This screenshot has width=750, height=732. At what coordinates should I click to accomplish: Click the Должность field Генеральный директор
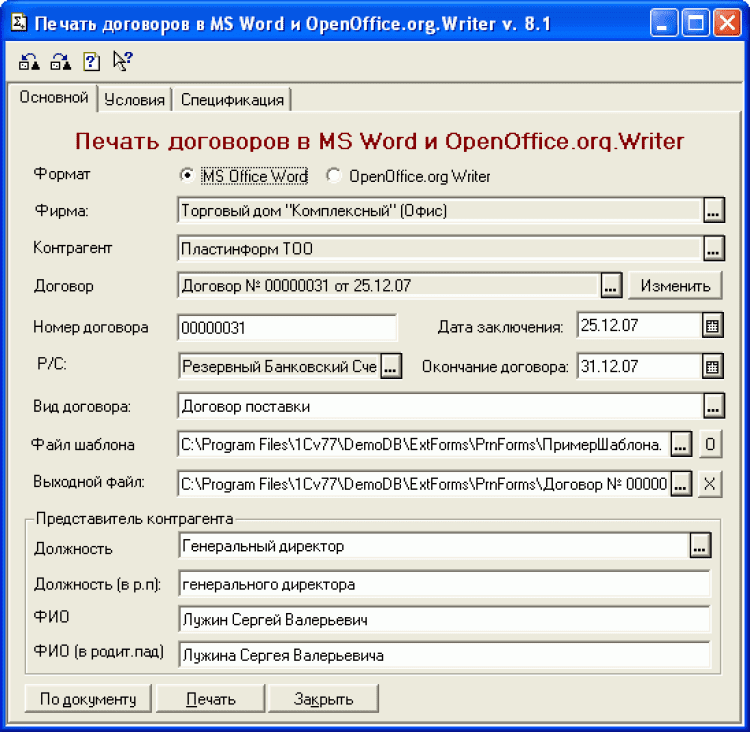point(434,546)
